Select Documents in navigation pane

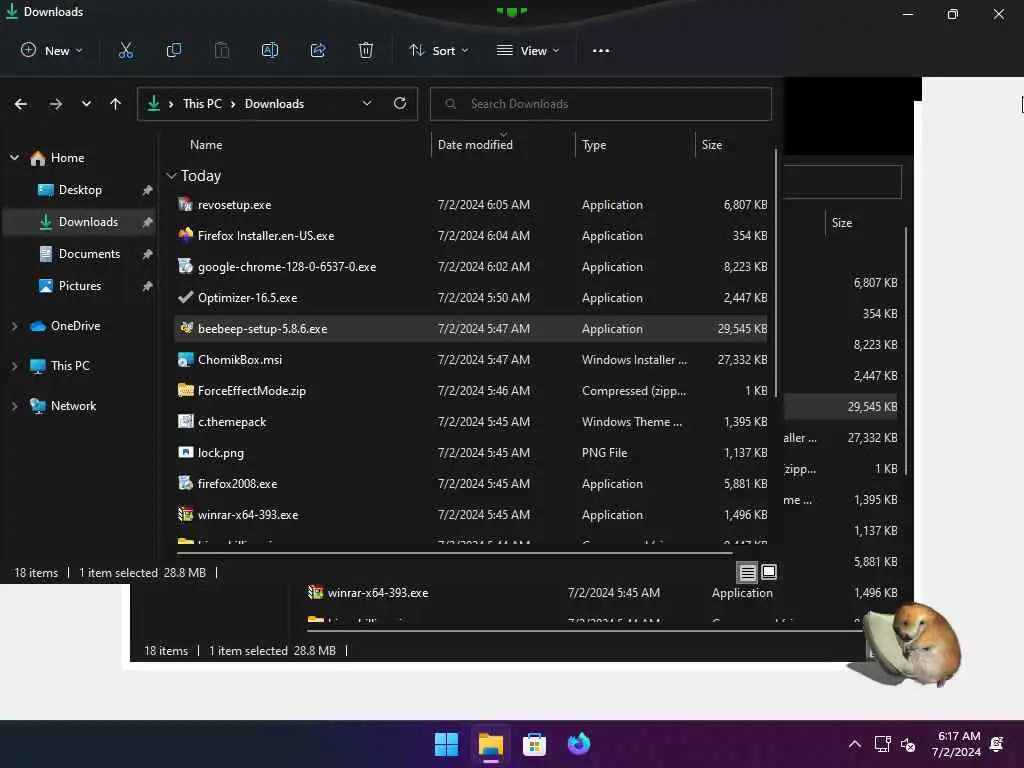[x=80, y=253]
